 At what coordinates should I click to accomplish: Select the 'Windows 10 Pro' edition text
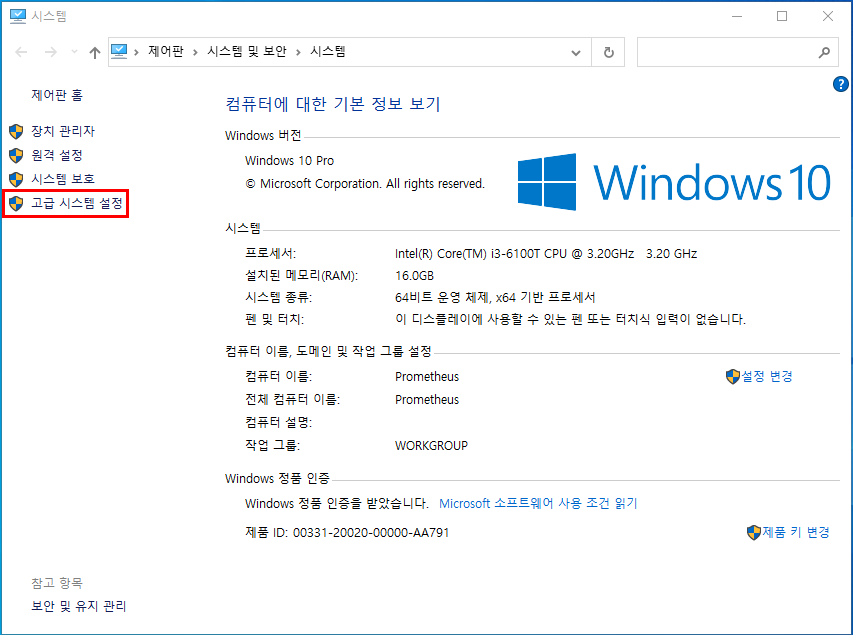(x=289, y=161)
